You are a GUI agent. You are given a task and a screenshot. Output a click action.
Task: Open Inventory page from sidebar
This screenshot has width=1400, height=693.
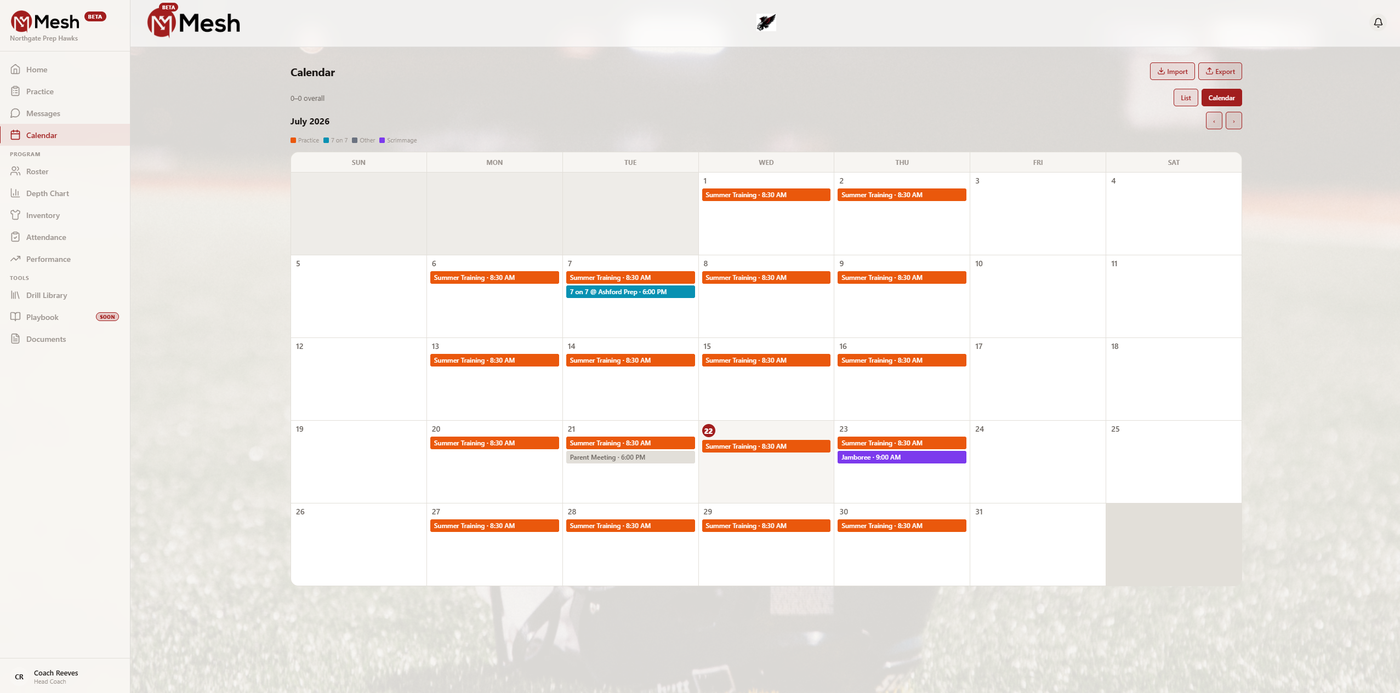[x=65, y=215]
